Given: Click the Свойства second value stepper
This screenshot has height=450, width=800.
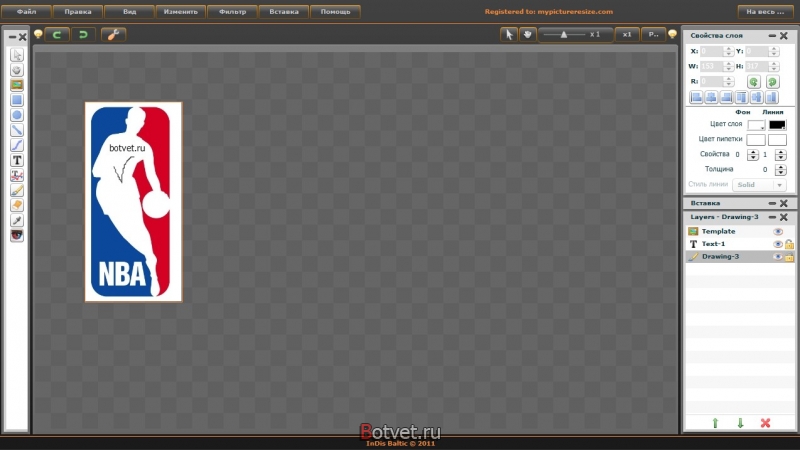Looking at the screenshot, I should point(781,155).
